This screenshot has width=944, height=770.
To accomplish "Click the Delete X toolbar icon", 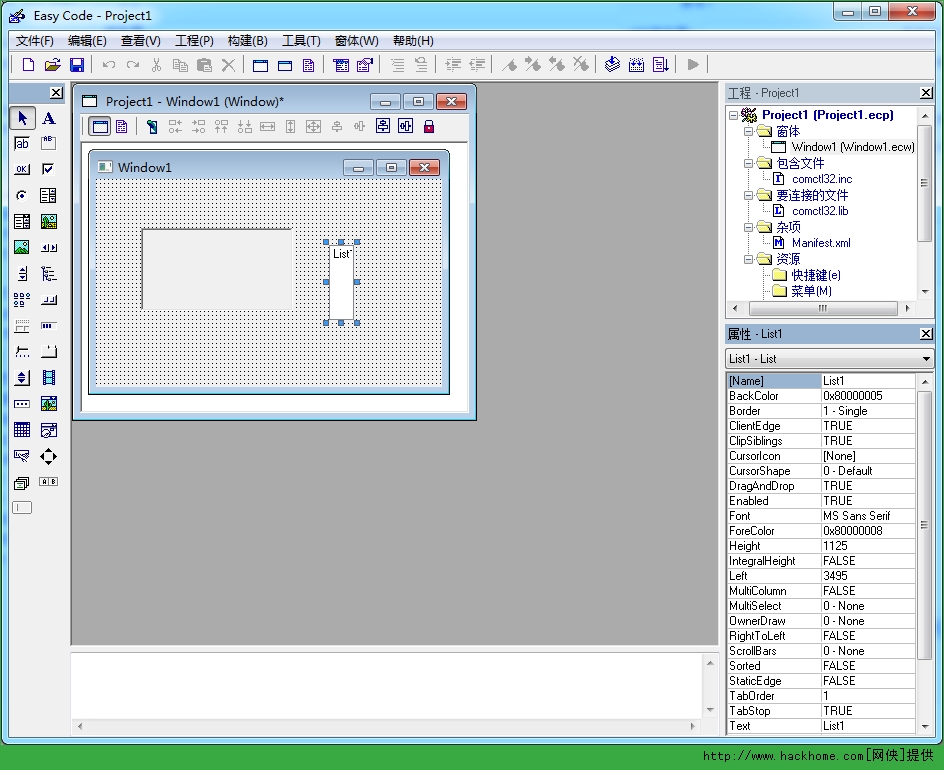I will pos(229,64).
